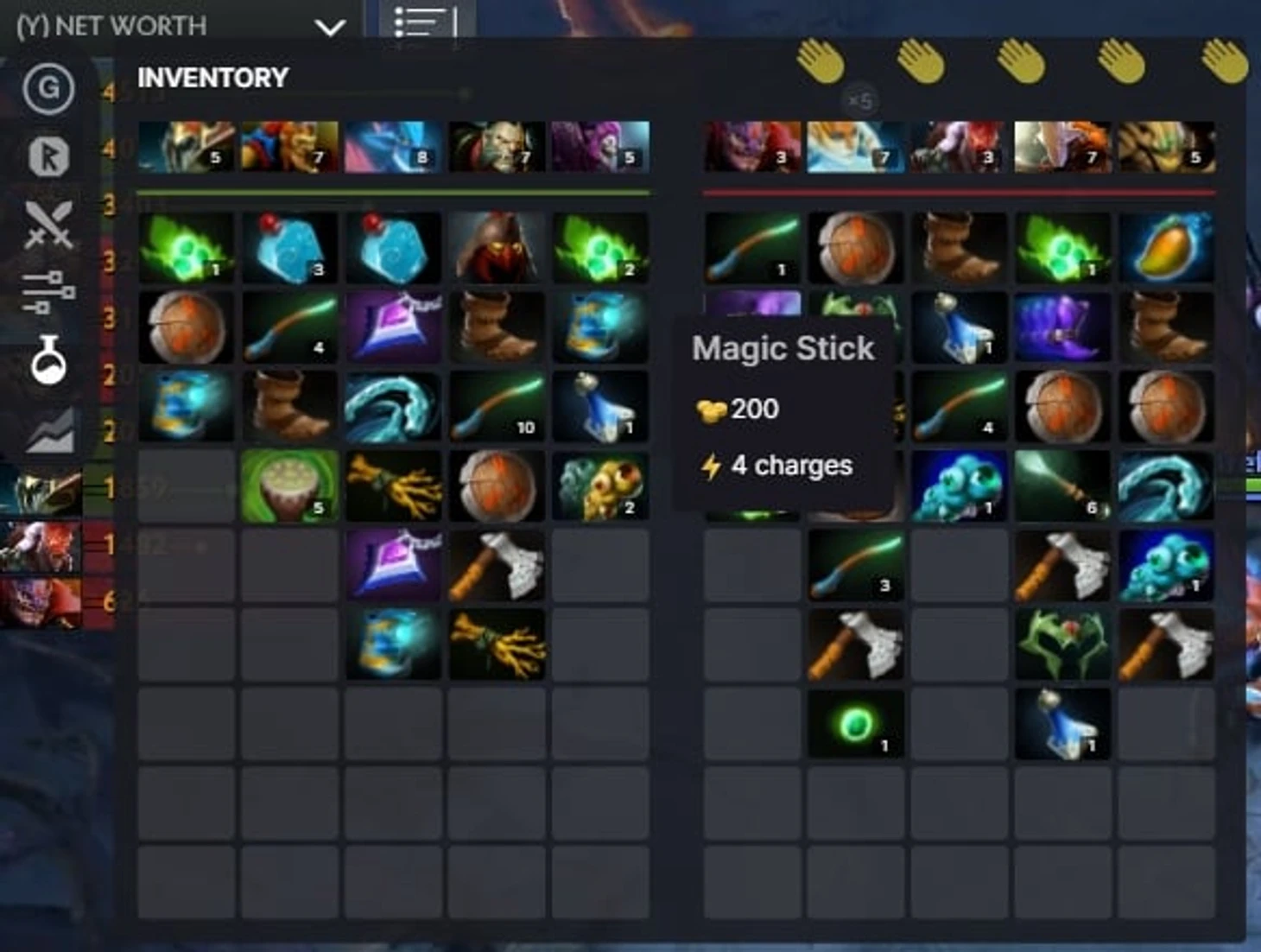Viewport: 1261px width, 952px height.
Task: Select the flask inventory sidebar icon
Action: [48, 360]
